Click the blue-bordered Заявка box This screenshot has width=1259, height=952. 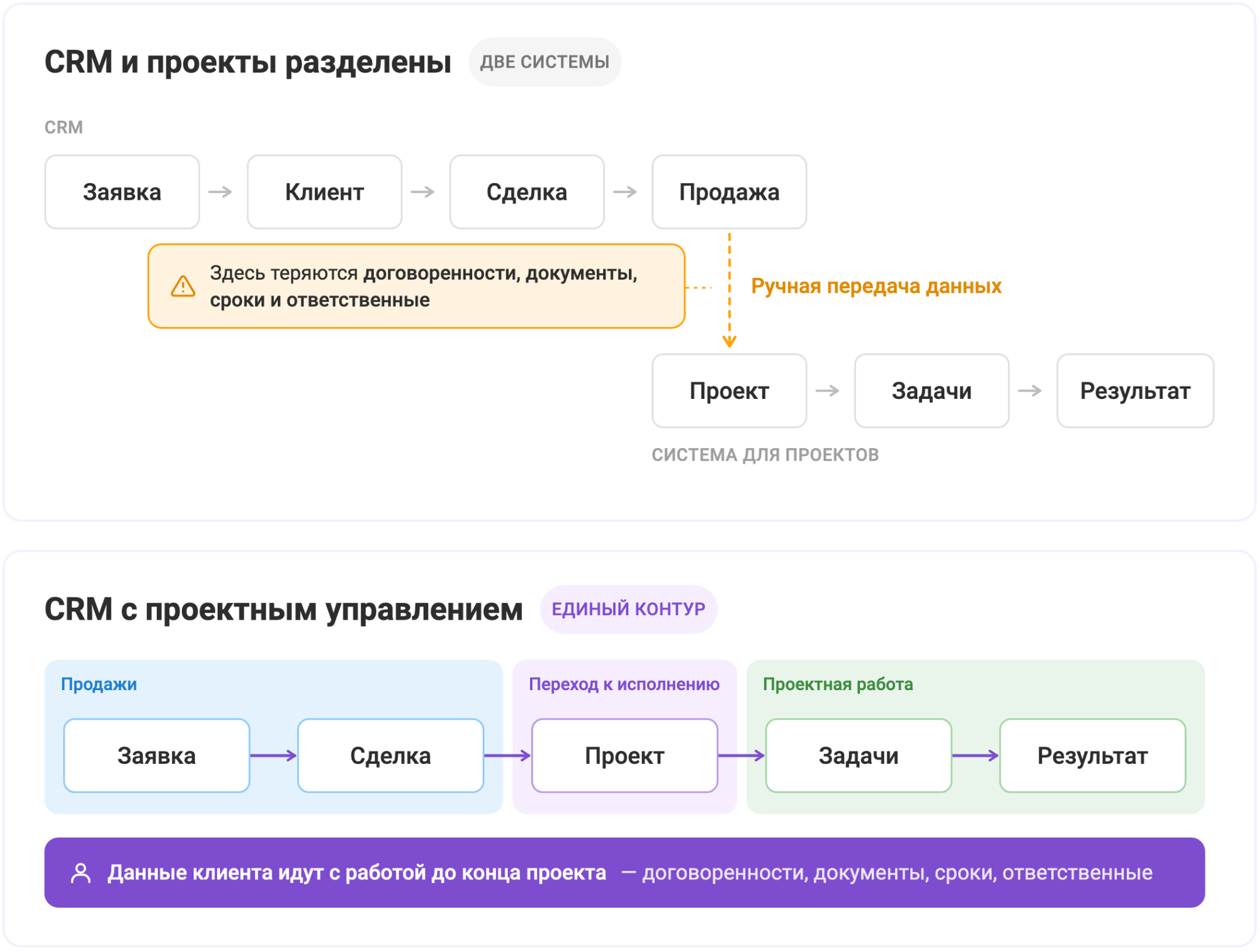pyautogui.click(x=157, y=755)
